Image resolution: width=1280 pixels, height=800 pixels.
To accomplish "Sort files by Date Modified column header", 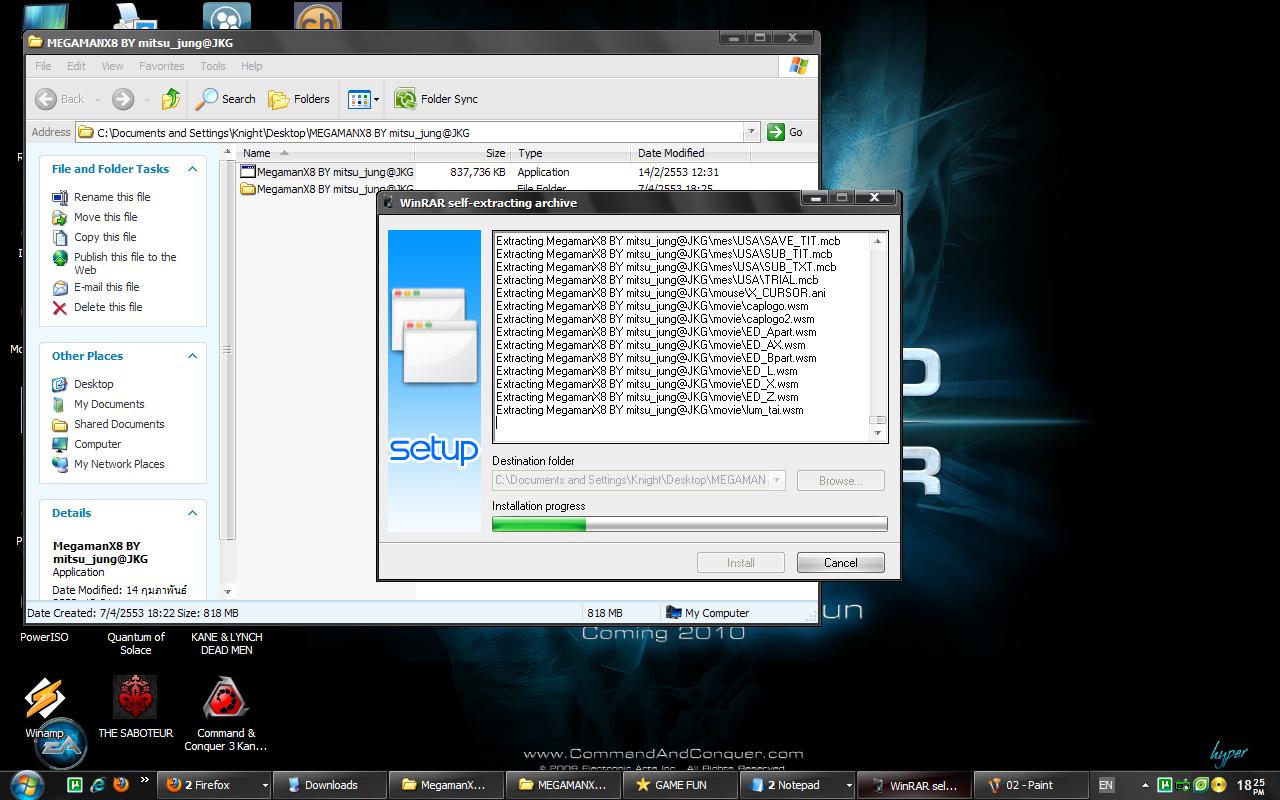I will pyautogui.click(x=690, y=153).
